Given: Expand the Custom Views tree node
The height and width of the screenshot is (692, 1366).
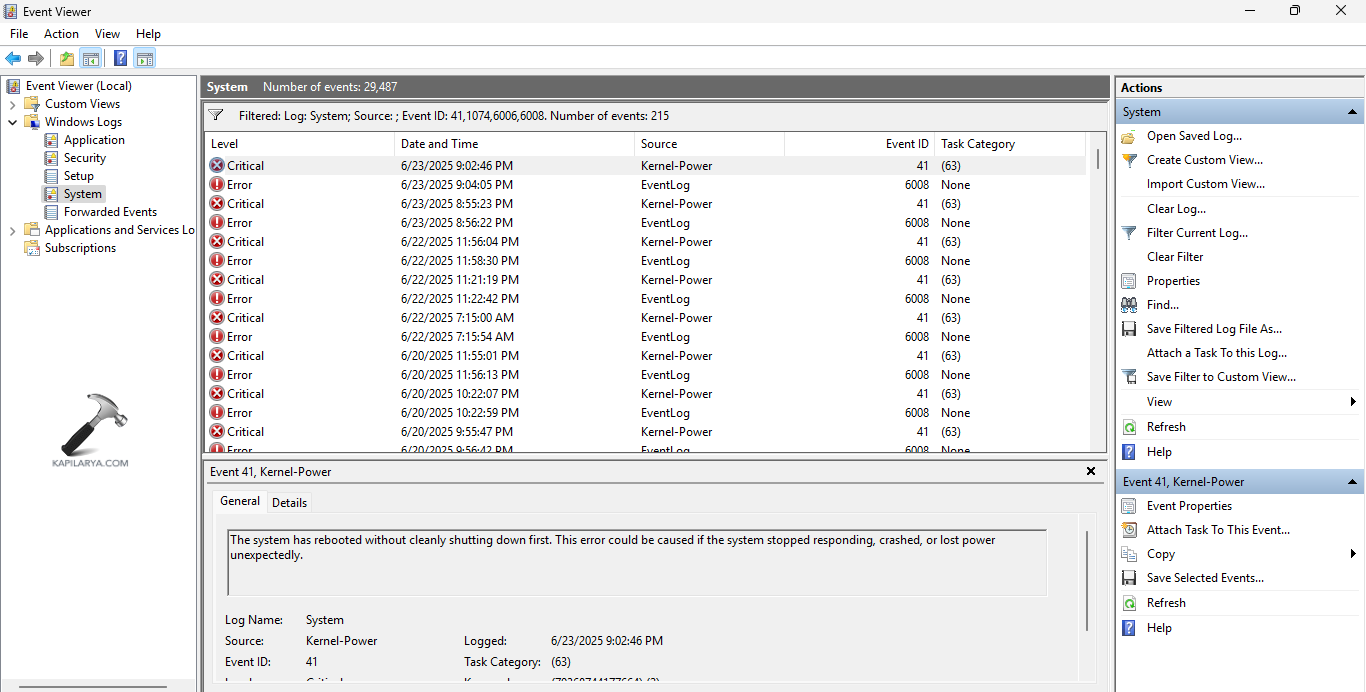Looking at the screenshot, I should (12, 104).
